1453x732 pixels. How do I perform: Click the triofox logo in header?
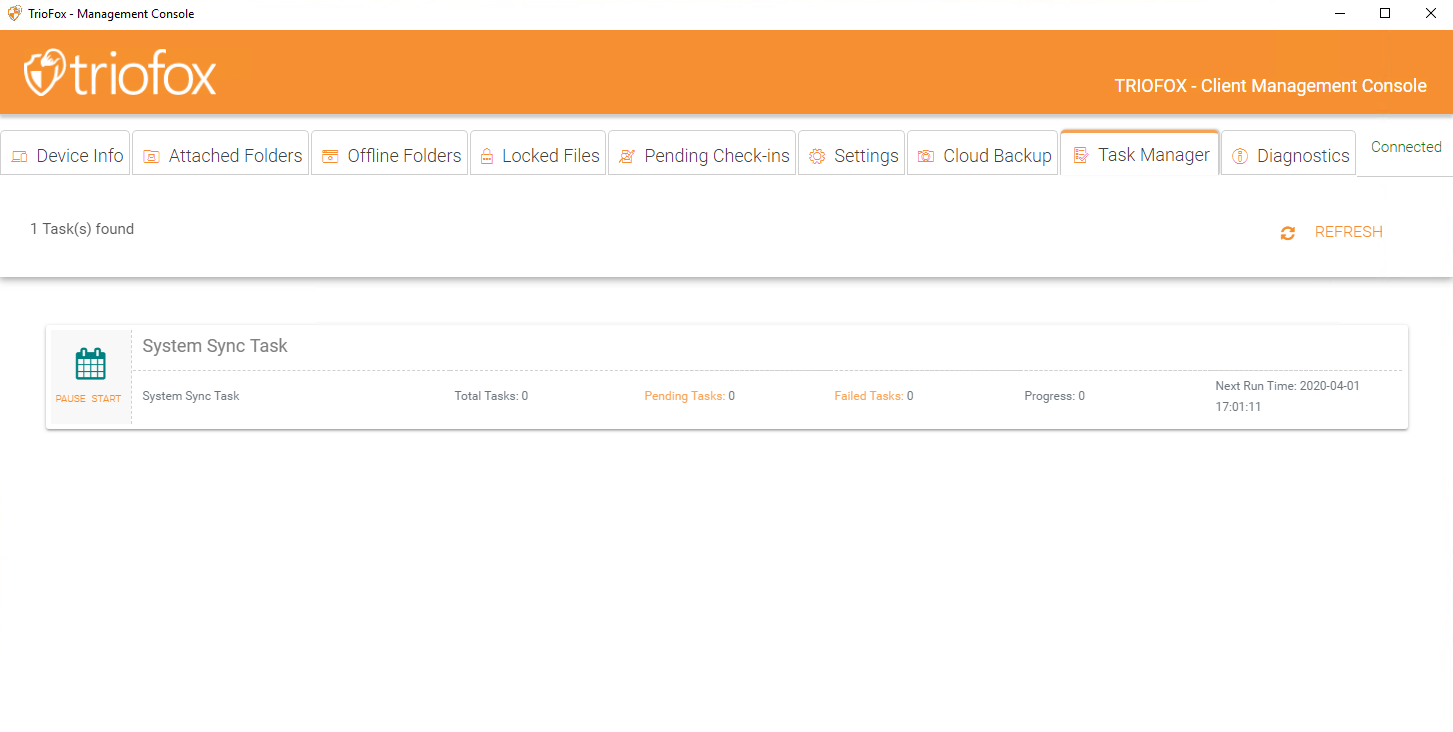(x=120, y=73)
